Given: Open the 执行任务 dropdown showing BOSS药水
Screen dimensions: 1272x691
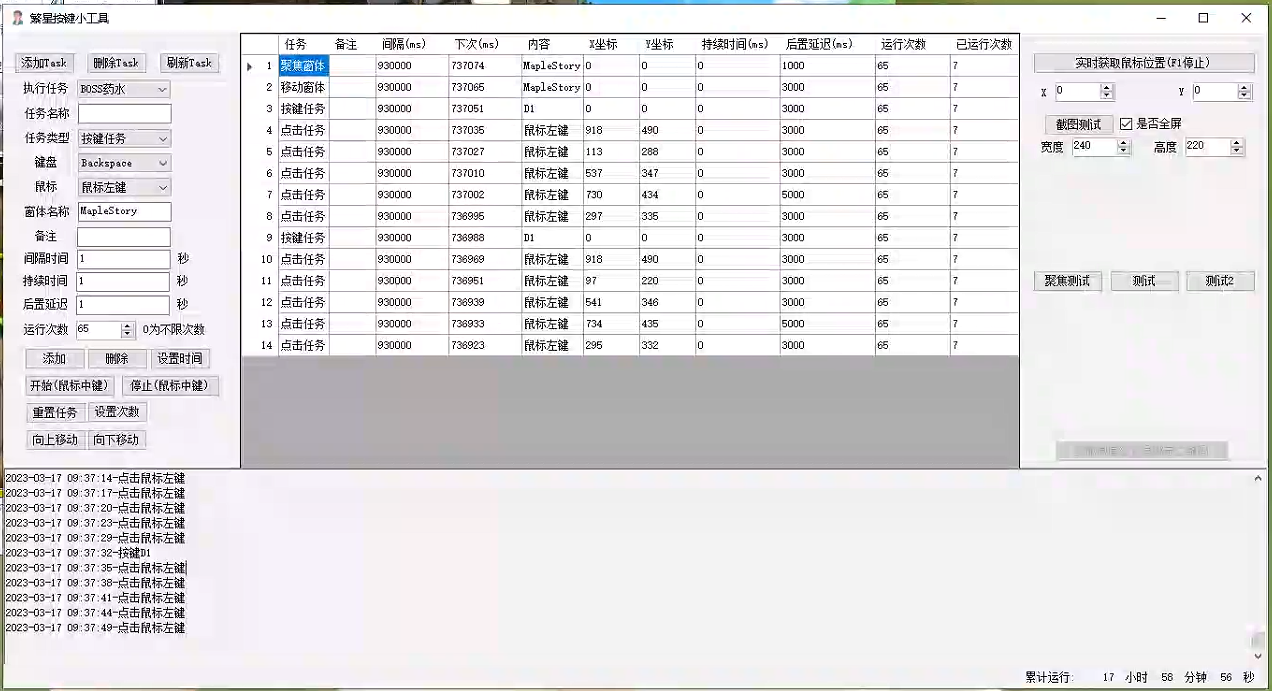Looking at the screenshot, I should click(x=124, y=89).
